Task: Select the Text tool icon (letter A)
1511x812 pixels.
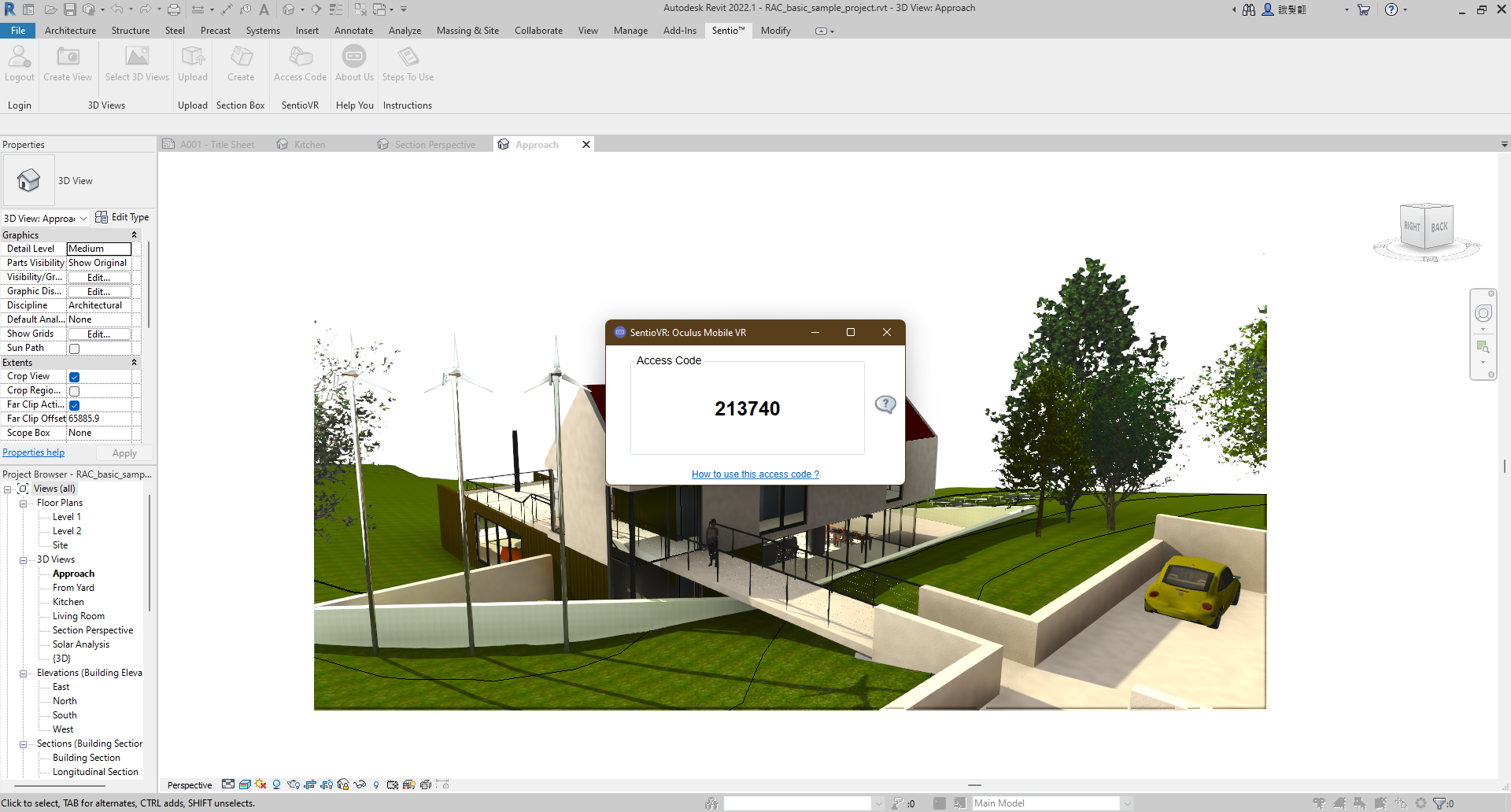Action: pyautogui.click(x=264, y=9)
